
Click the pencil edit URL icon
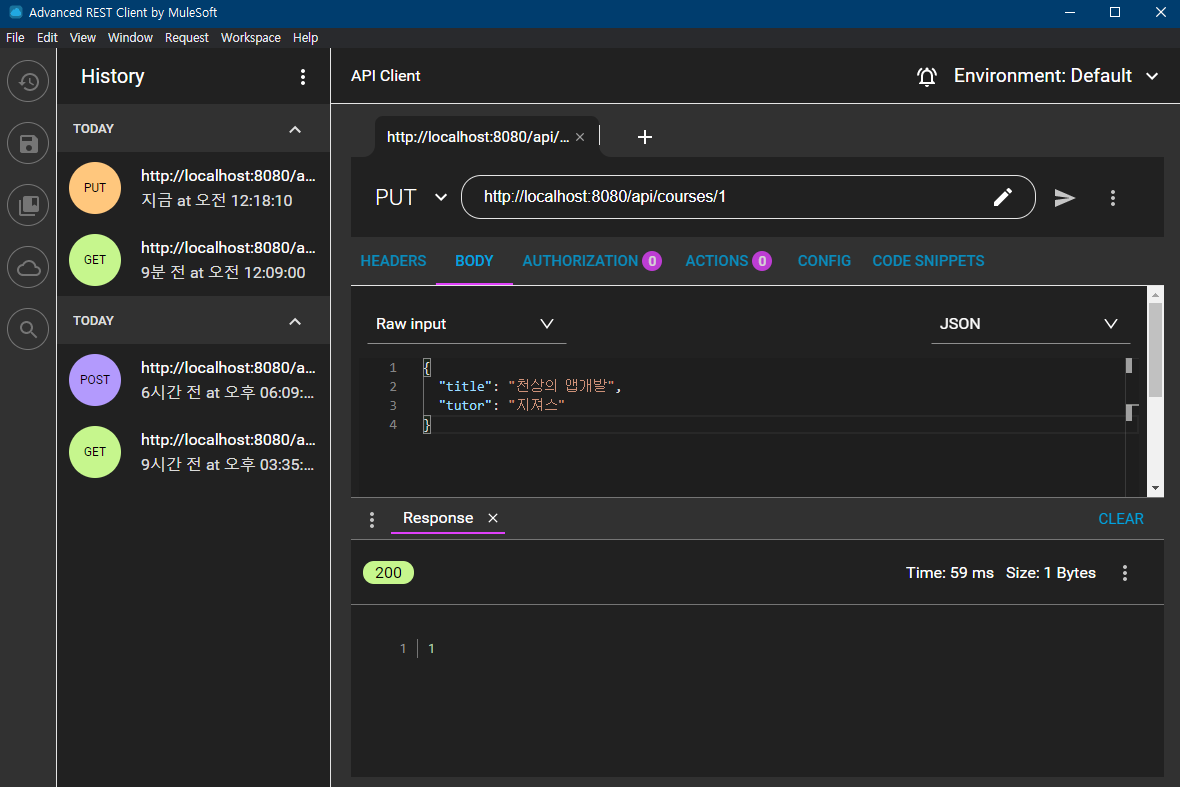tap(1002, 197)
